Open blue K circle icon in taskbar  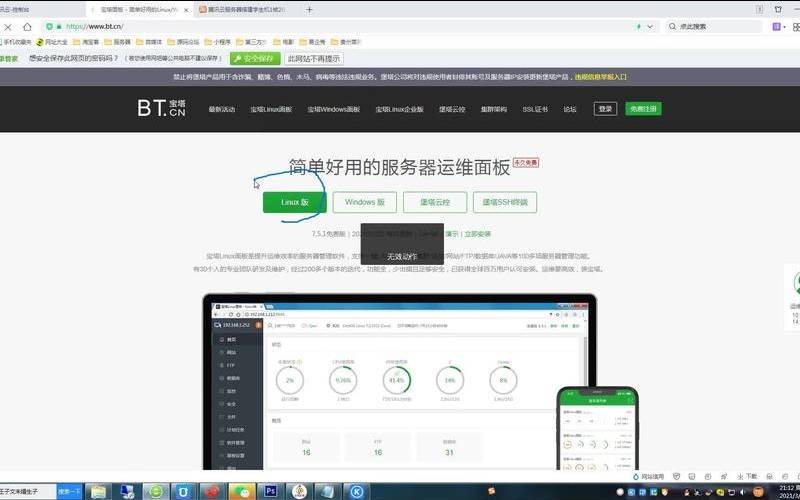point(357,492)
